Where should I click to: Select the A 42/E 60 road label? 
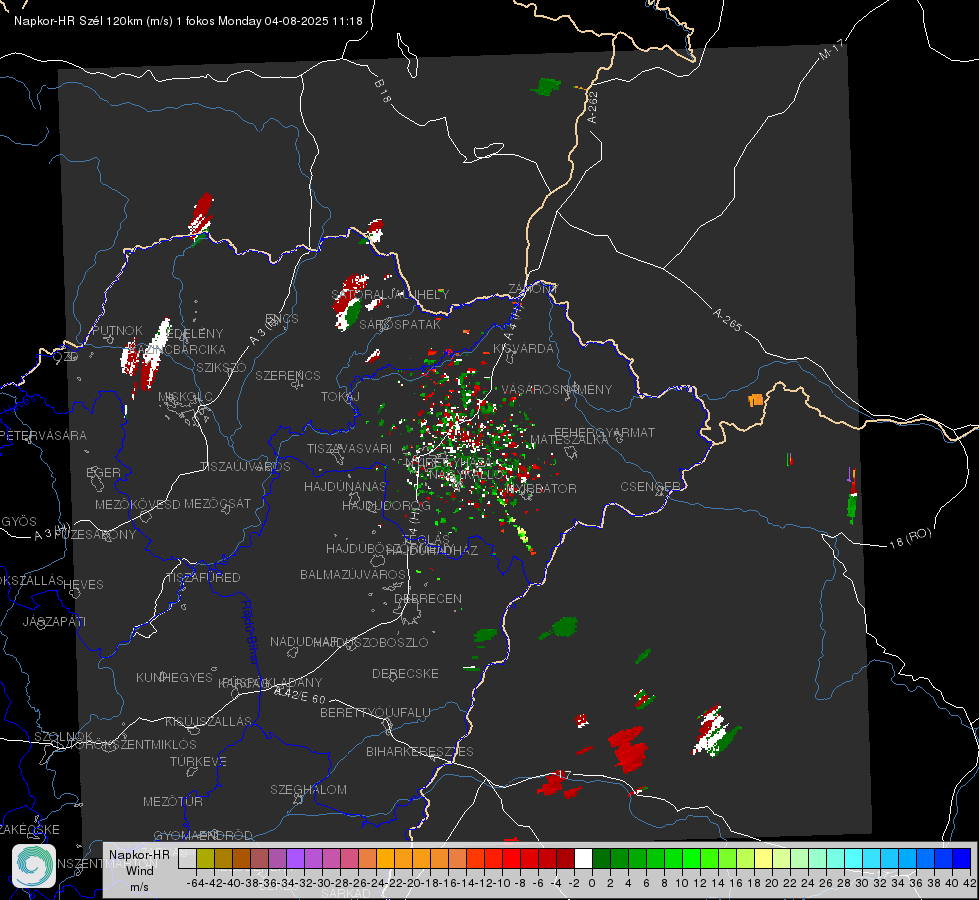pyautogui.click(x=300, y=695)
